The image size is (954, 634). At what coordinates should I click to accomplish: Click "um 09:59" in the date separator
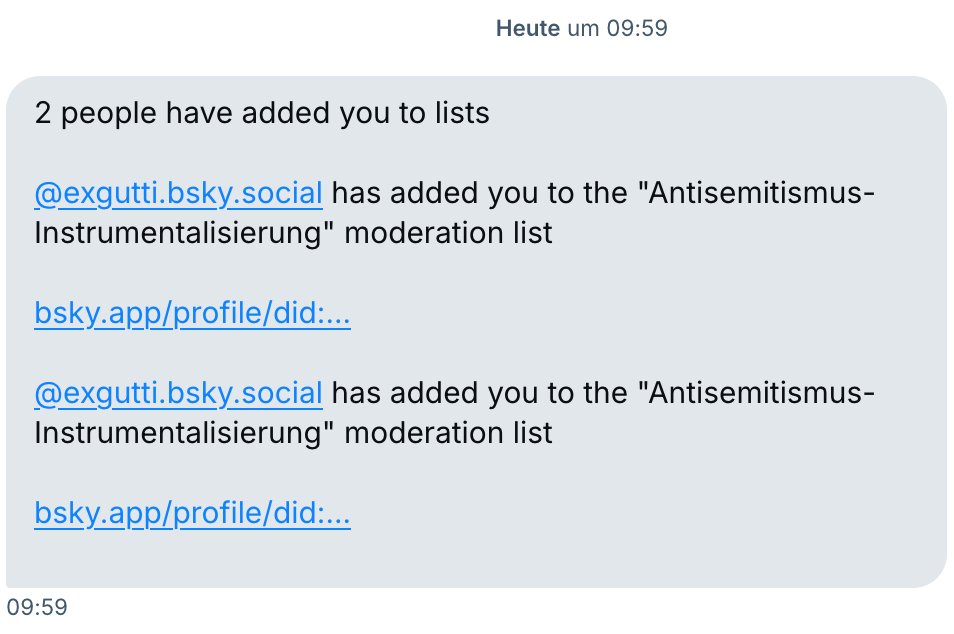coord(617,29)
